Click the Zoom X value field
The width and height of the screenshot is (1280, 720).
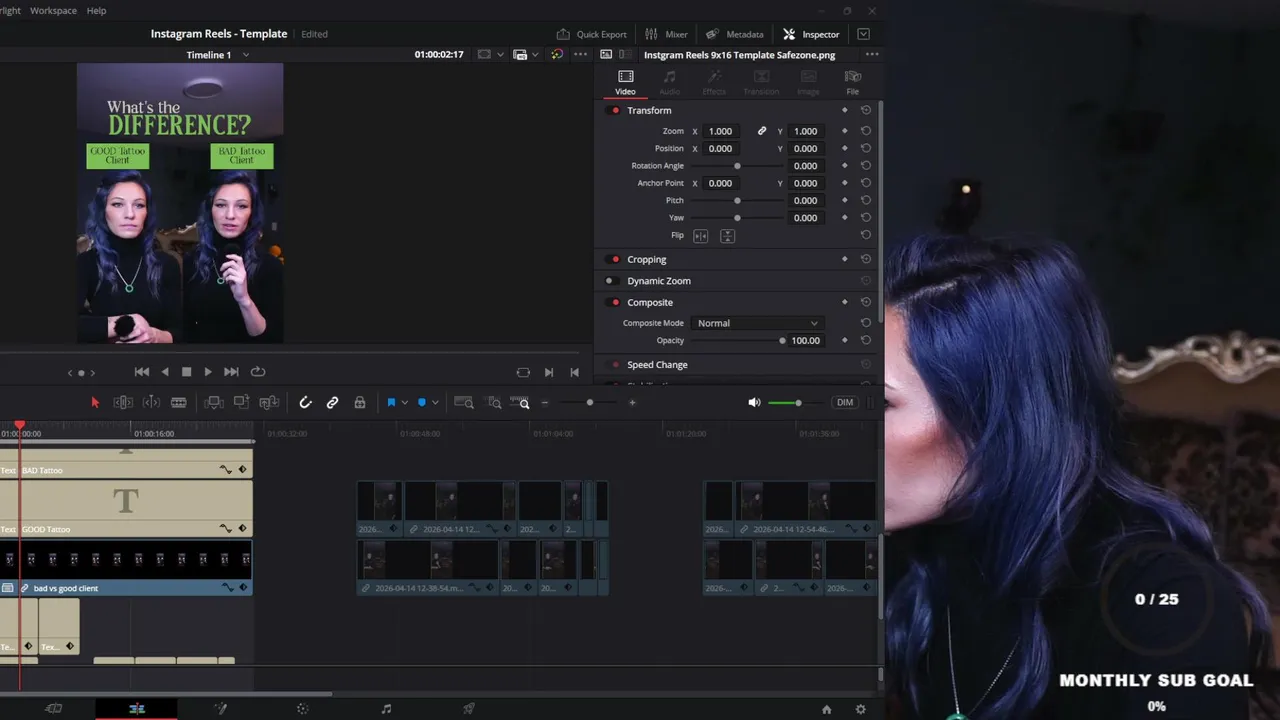(x=720, y=131)
